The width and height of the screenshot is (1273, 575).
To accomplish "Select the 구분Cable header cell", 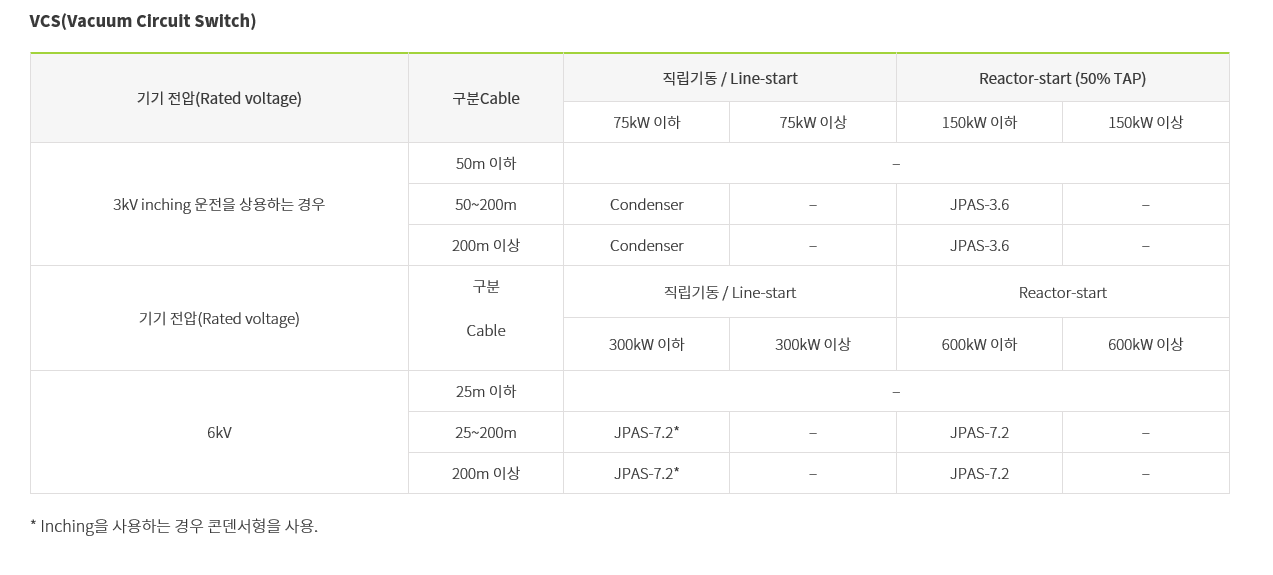I will (486, 98).
